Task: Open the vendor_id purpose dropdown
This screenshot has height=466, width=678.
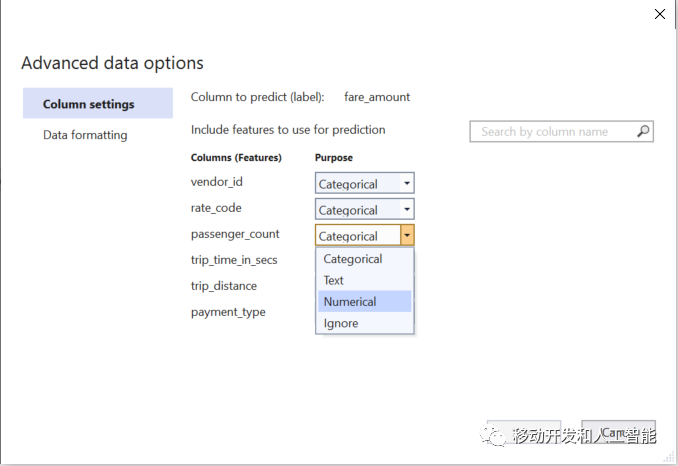Action: coord(364,183)
